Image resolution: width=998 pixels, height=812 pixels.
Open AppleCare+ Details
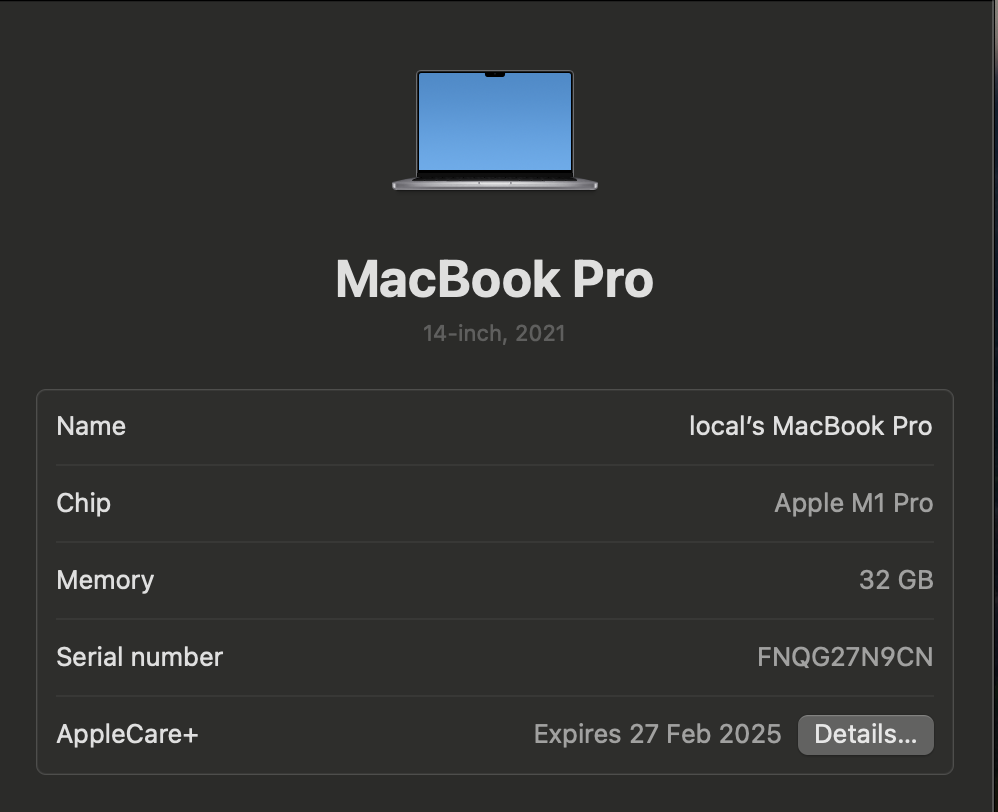click(865, 735)
